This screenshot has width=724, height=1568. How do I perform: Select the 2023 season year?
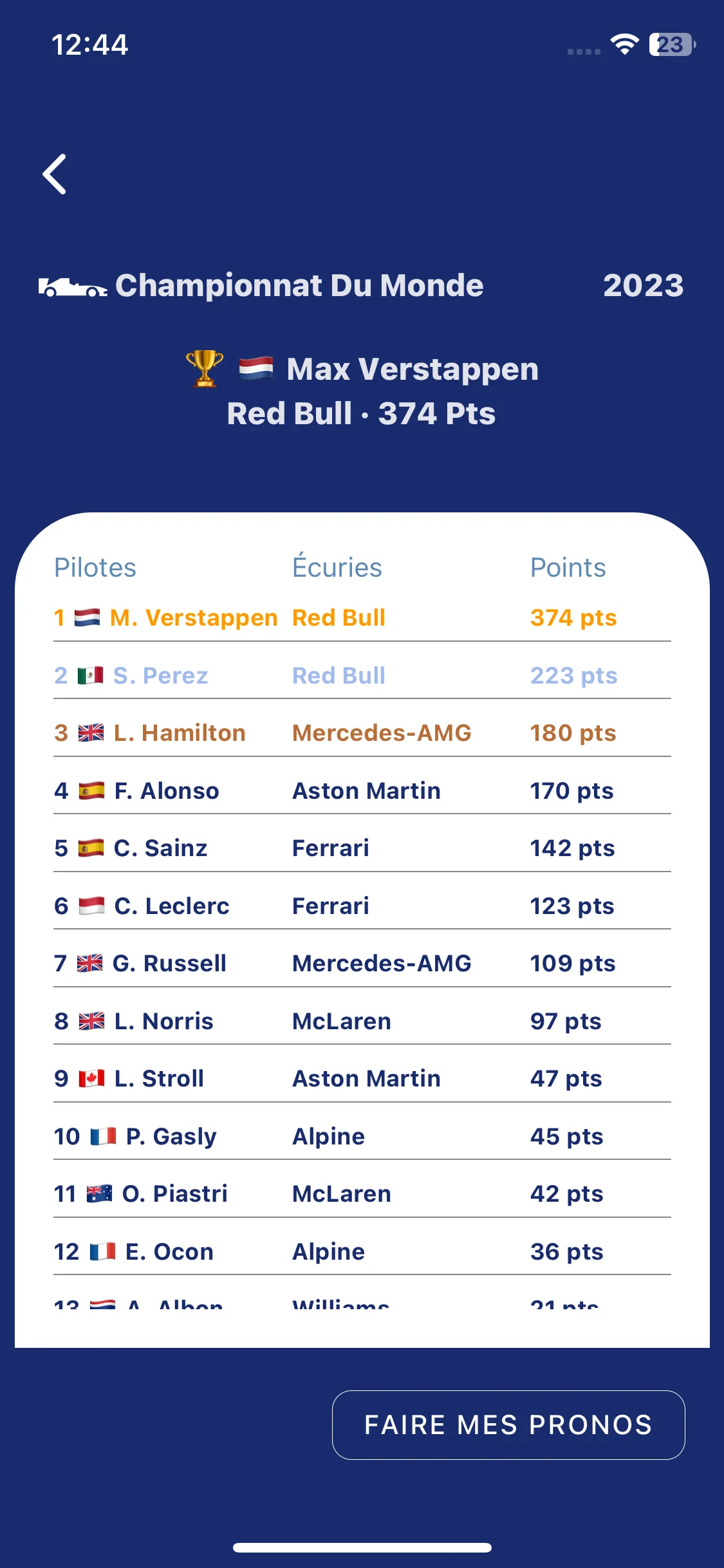[644, 285]
